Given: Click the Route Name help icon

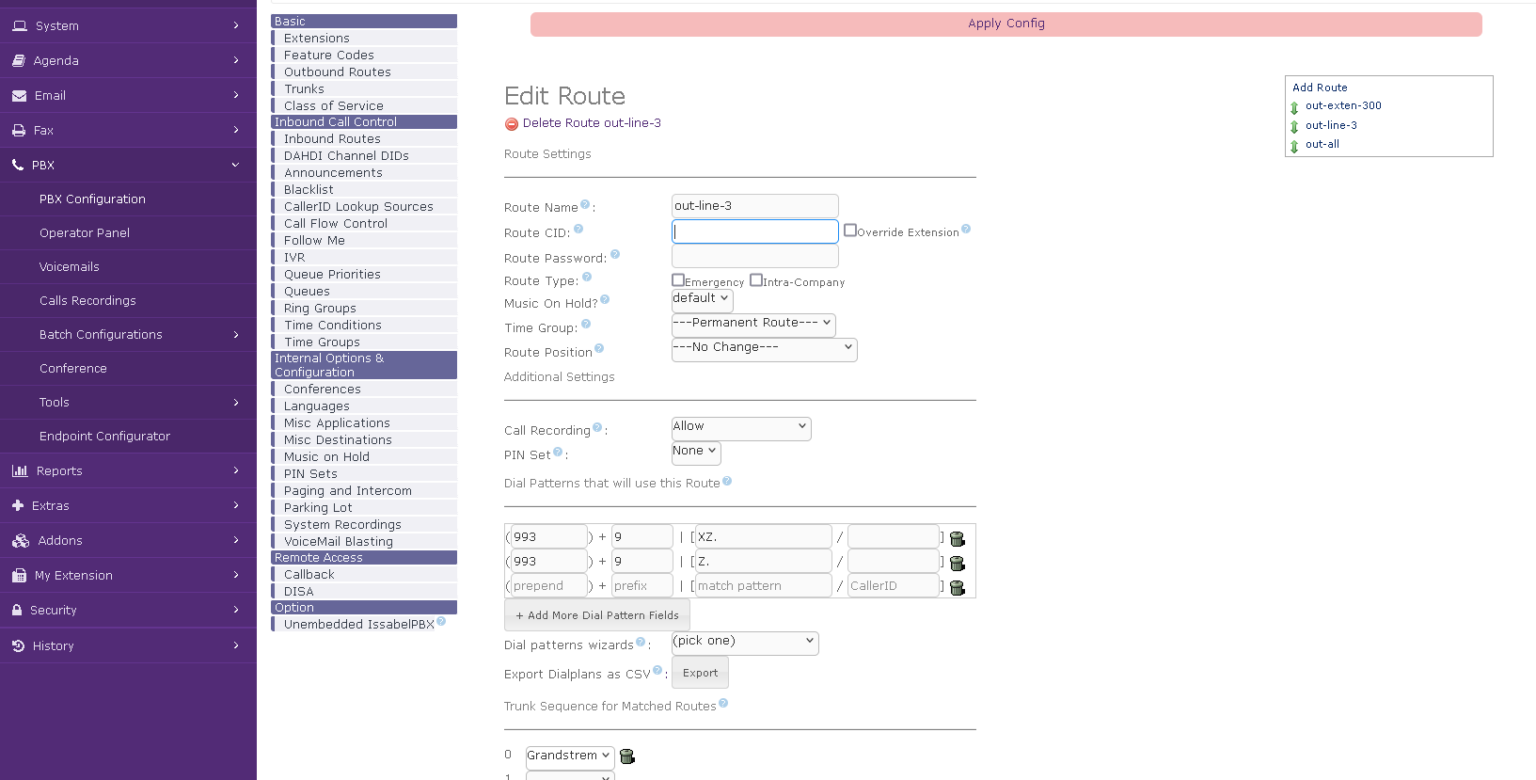Looking at the screenshot, I should [x=585, y=205].
